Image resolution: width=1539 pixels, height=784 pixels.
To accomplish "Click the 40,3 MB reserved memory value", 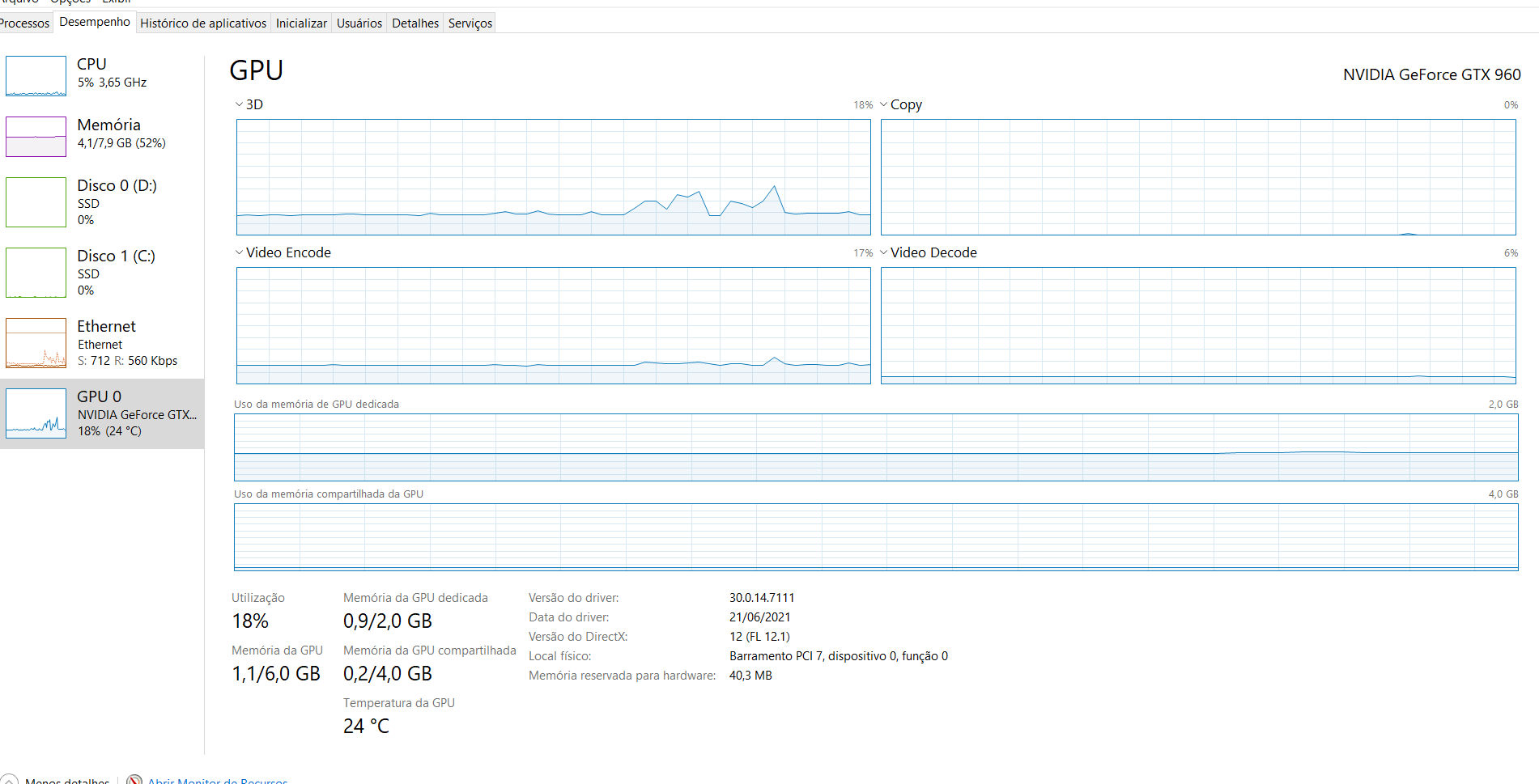I will 750,676.
